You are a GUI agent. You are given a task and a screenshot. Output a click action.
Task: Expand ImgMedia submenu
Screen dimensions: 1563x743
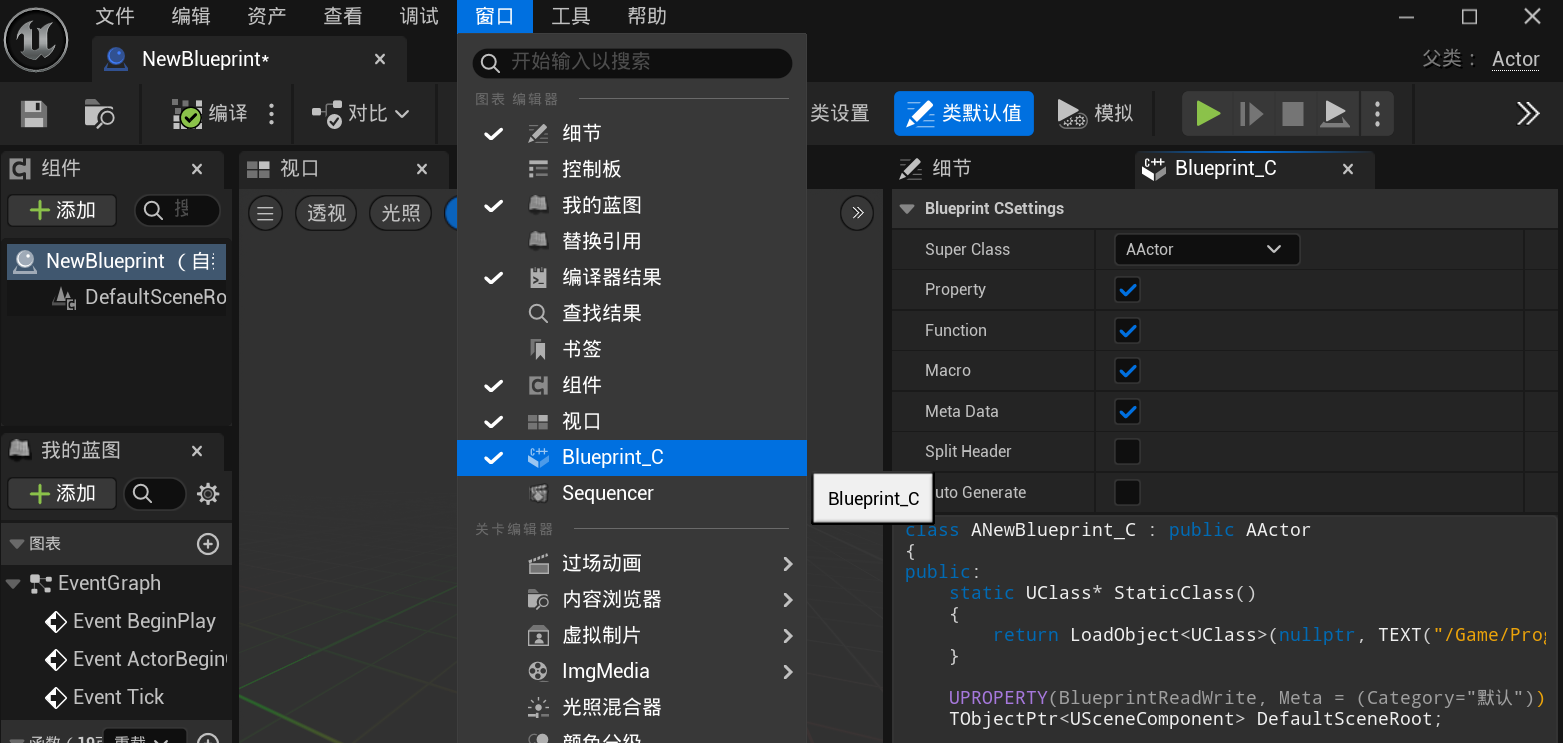tap(632, 671)
